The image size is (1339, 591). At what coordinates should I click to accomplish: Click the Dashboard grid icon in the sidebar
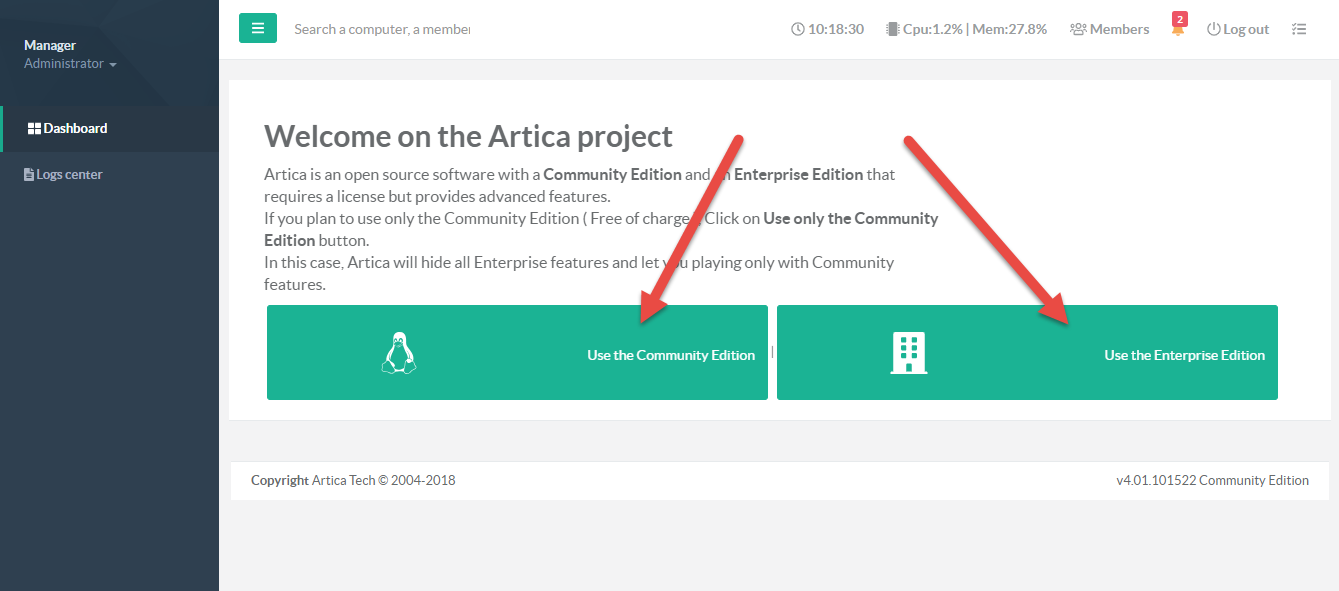point(34,129)
